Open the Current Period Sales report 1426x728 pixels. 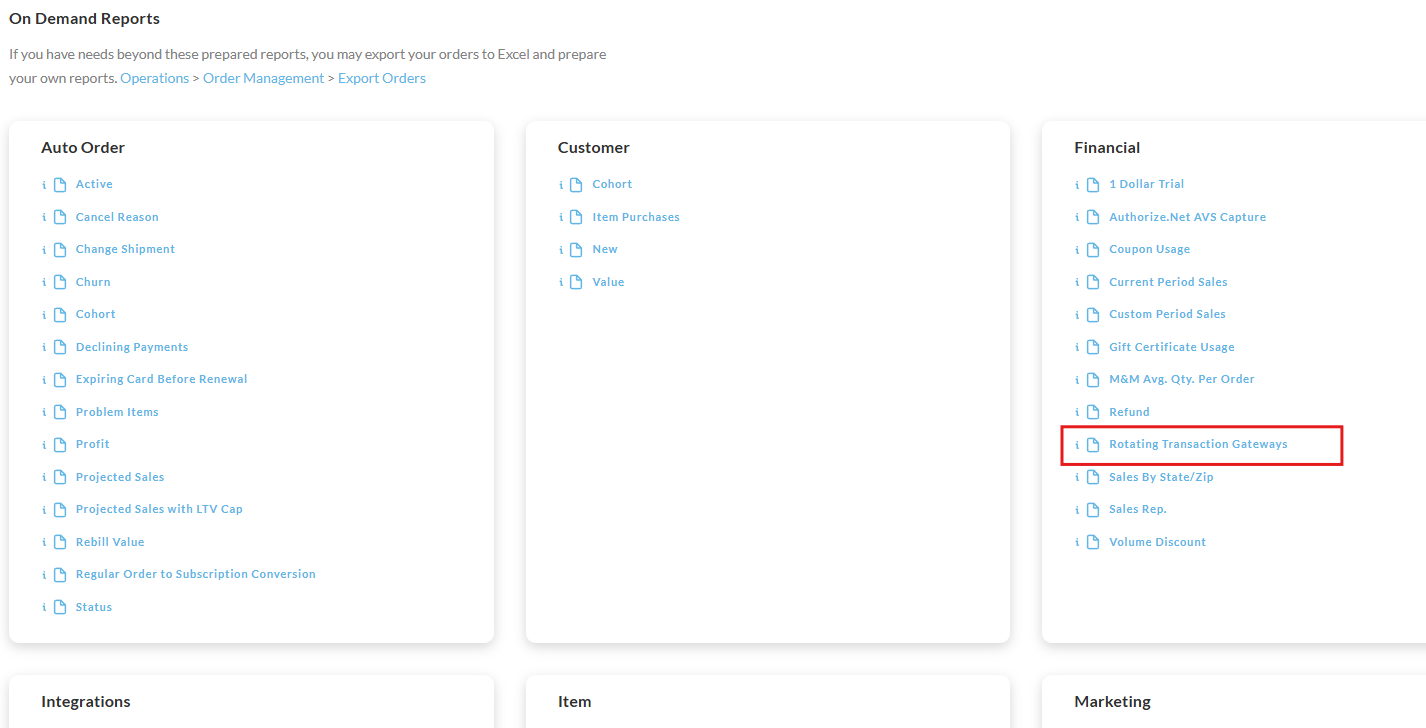pyautogui.click(x=1168, y=282)
